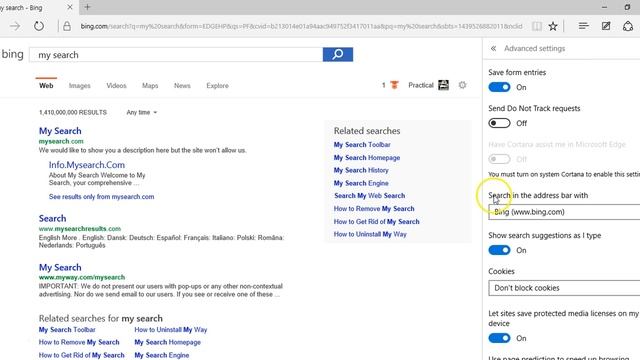This screenshot has width=640, height=360.
Task: Open reading view book icon
Action: pos(537,26)
